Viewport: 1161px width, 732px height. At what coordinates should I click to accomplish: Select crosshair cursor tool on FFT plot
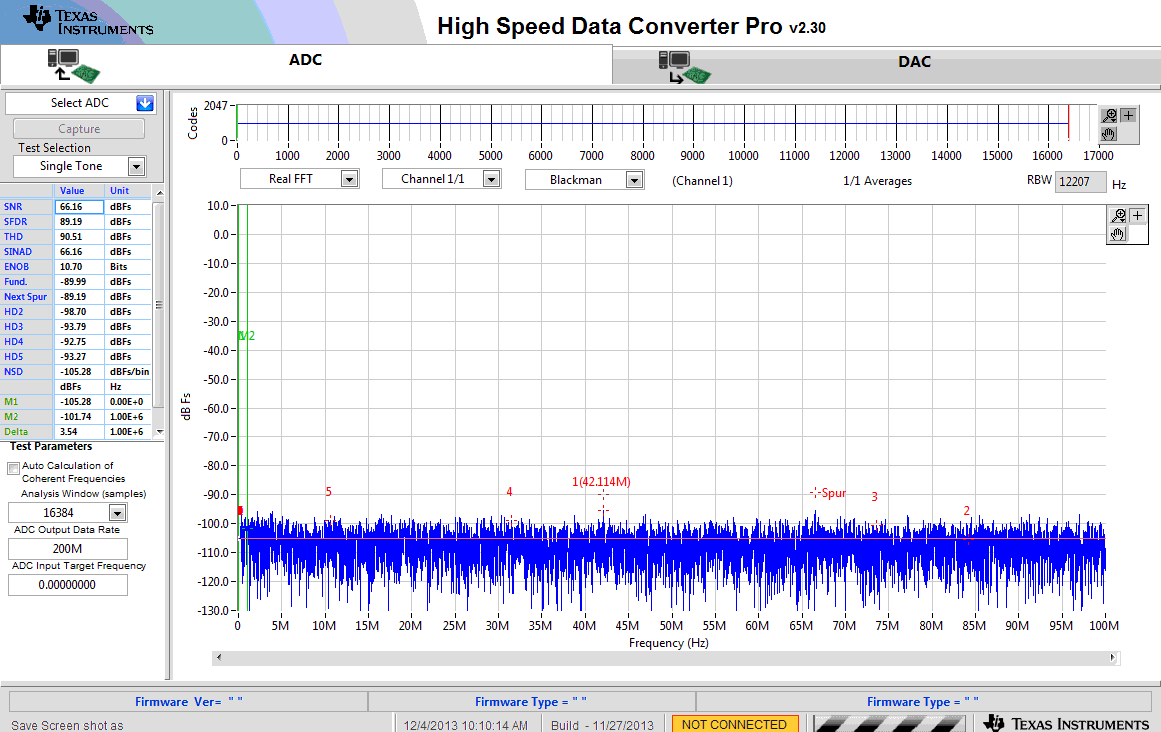(x=1137, y=215)
